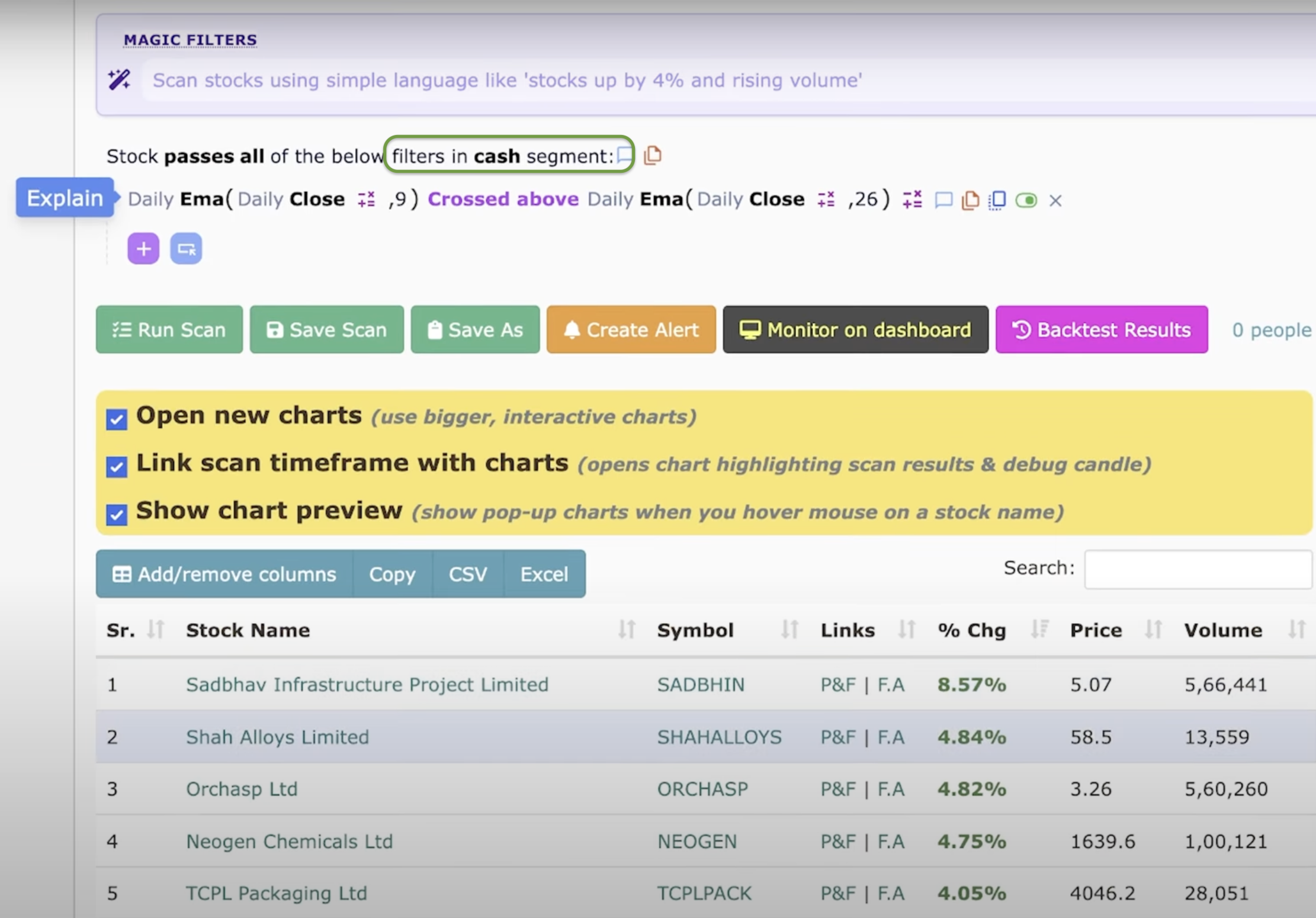Duplicate the EMA crossover filter row
This screenshot has height=918, width=1316.
[x=997, y=200]
